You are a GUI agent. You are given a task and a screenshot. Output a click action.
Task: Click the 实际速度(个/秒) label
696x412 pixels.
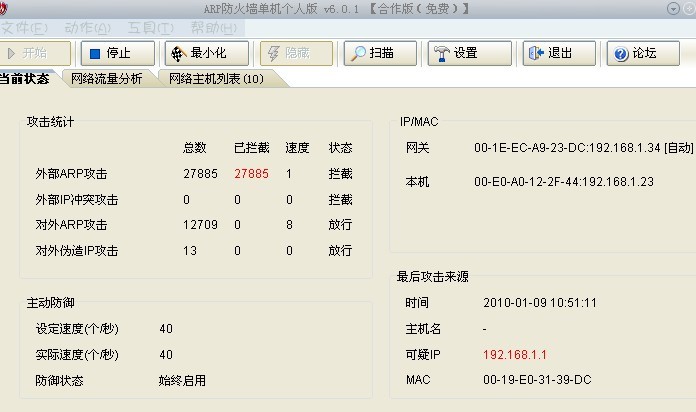click(x=77, y=355)
